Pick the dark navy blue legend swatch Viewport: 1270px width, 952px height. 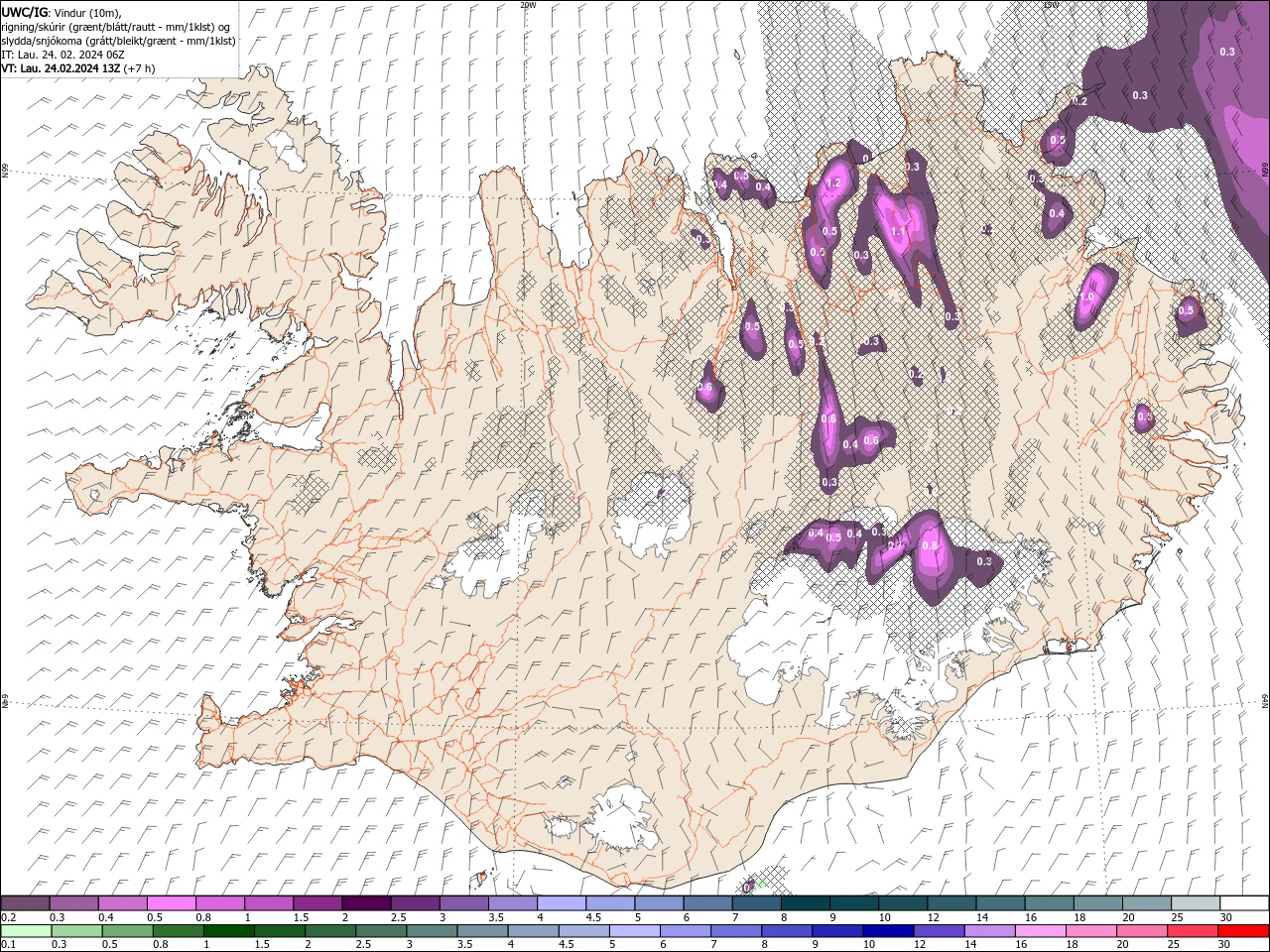886,931
